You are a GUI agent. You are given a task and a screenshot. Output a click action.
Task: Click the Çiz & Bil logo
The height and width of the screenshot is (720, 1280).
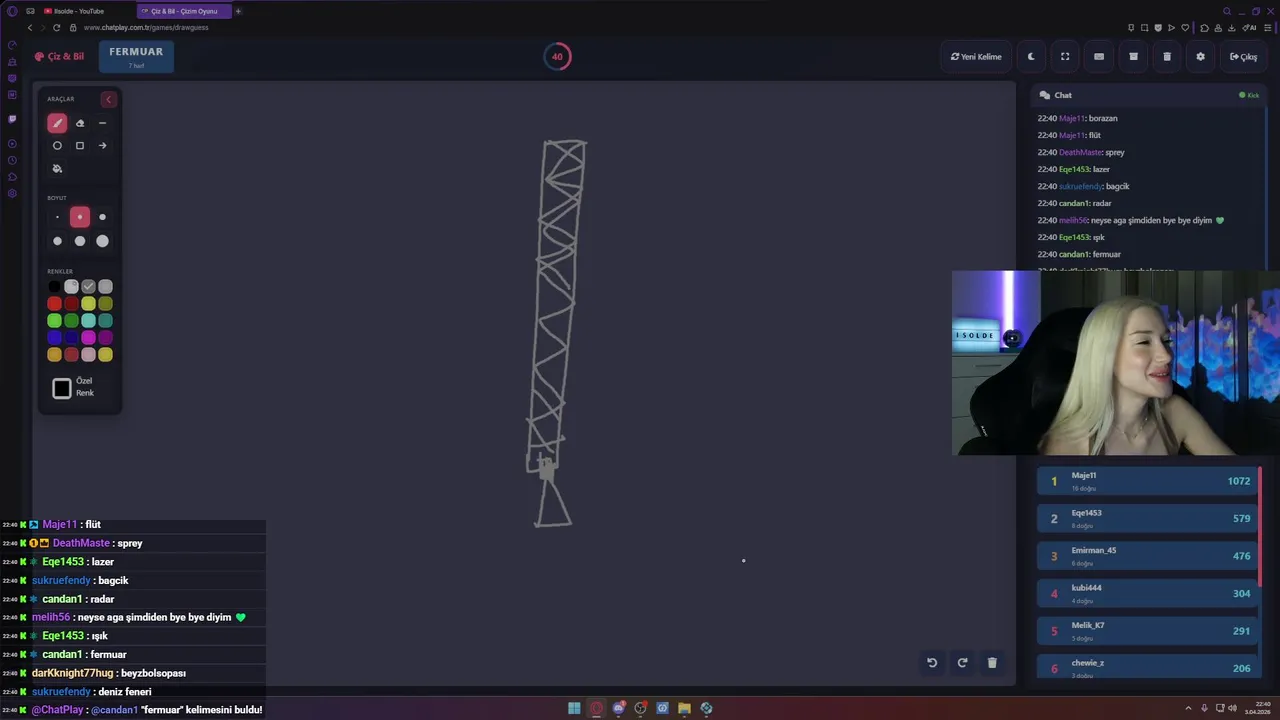point(59,57)
